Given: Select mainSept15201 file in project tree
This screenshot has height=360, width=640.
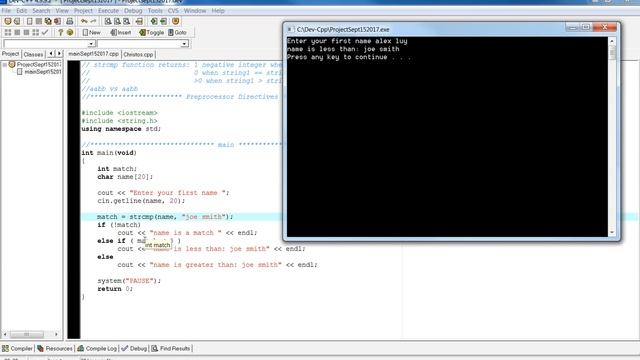Looking at the screenshot, I should (x=42, y=72).
